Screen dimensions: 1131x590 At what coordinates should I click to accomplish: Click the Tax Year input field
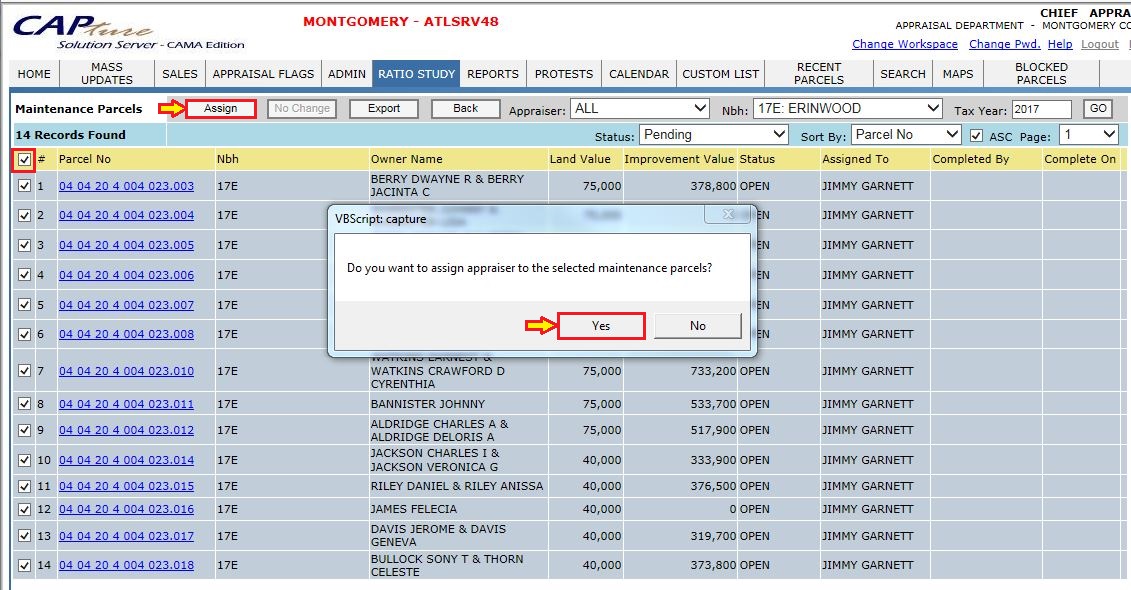(1041, 110)
